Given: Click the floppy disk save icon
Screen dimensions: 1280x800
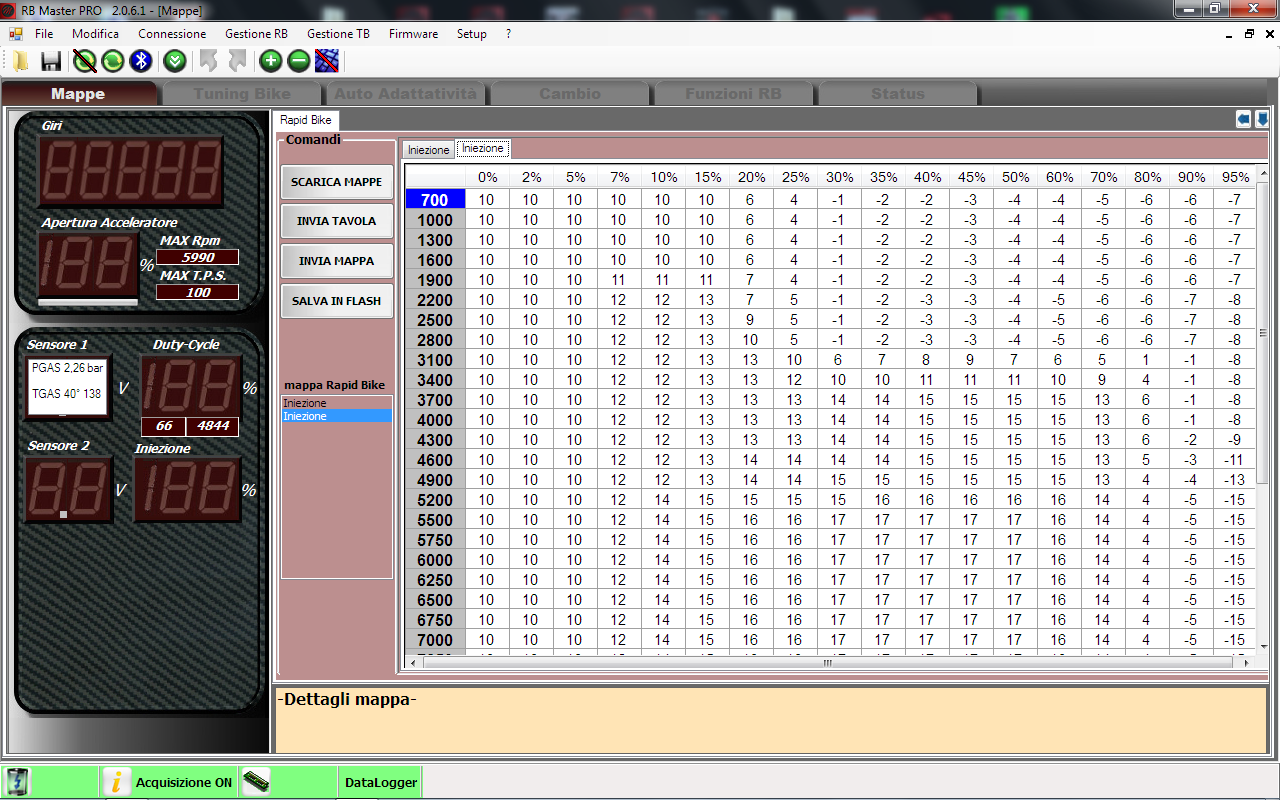Looking at the screenshot, I should pos(51,61).
